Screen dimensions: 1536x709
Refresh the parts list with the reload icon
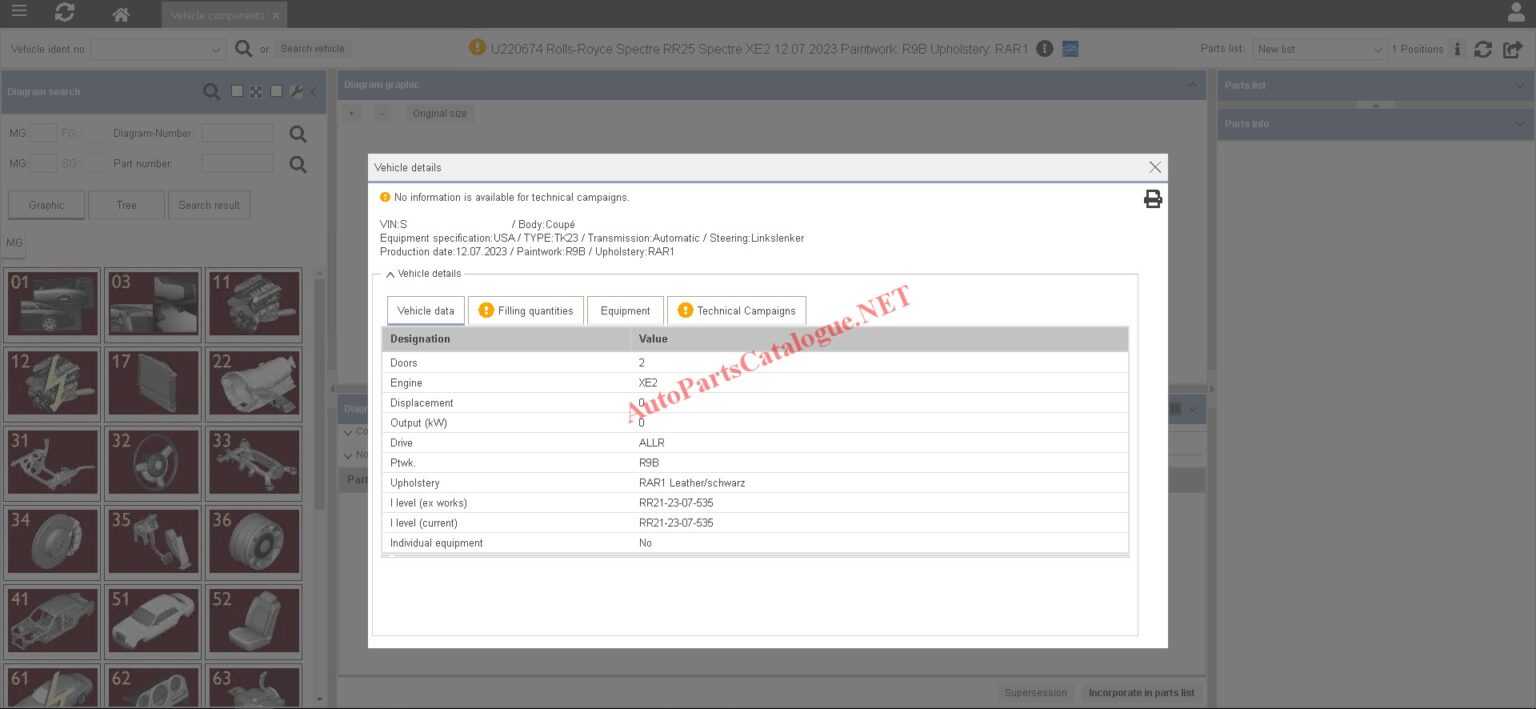click(x=1484, y=48)
